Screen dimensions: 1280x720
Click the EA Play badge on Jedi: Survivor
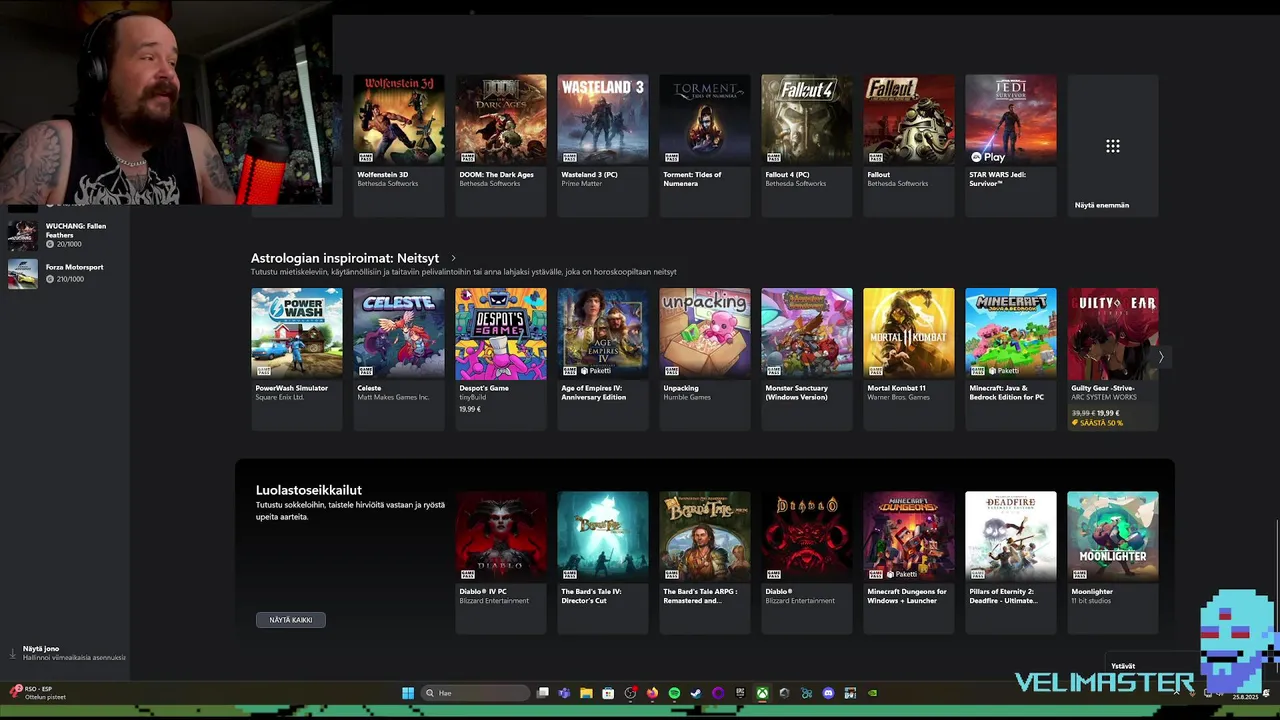click(988, 157)
